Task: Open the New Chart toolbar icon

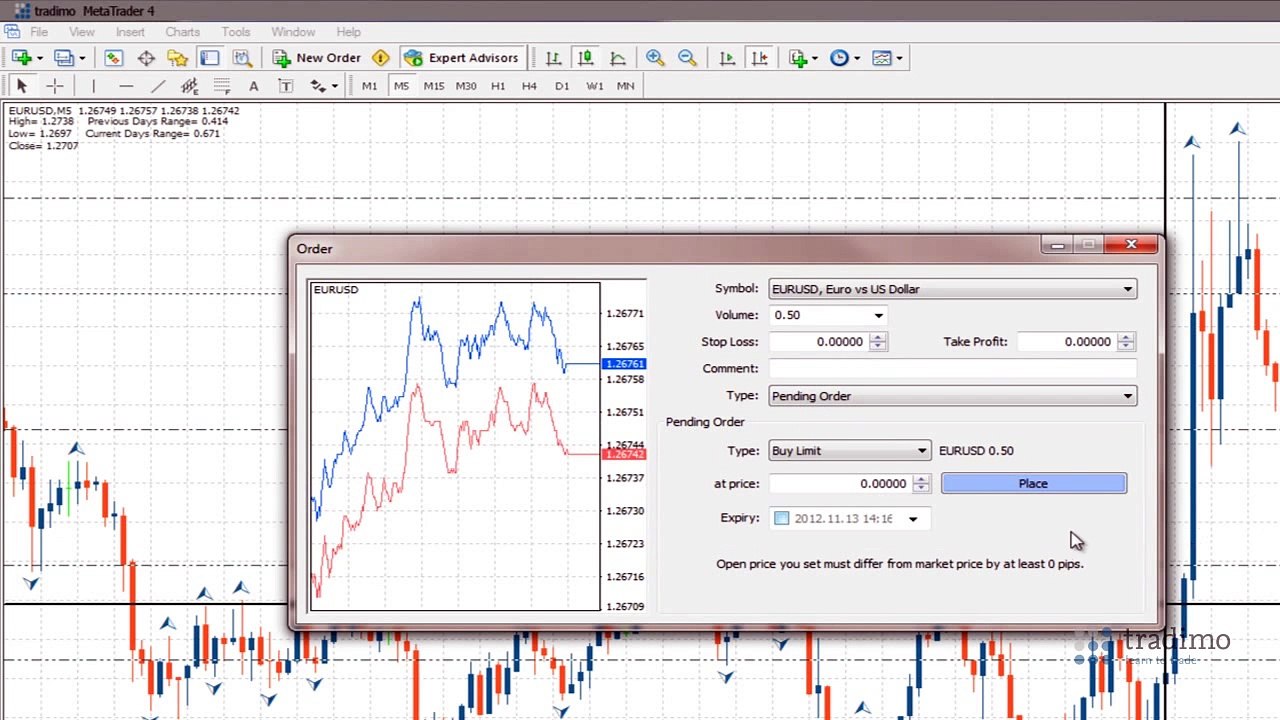Action: tap(23, 58)
